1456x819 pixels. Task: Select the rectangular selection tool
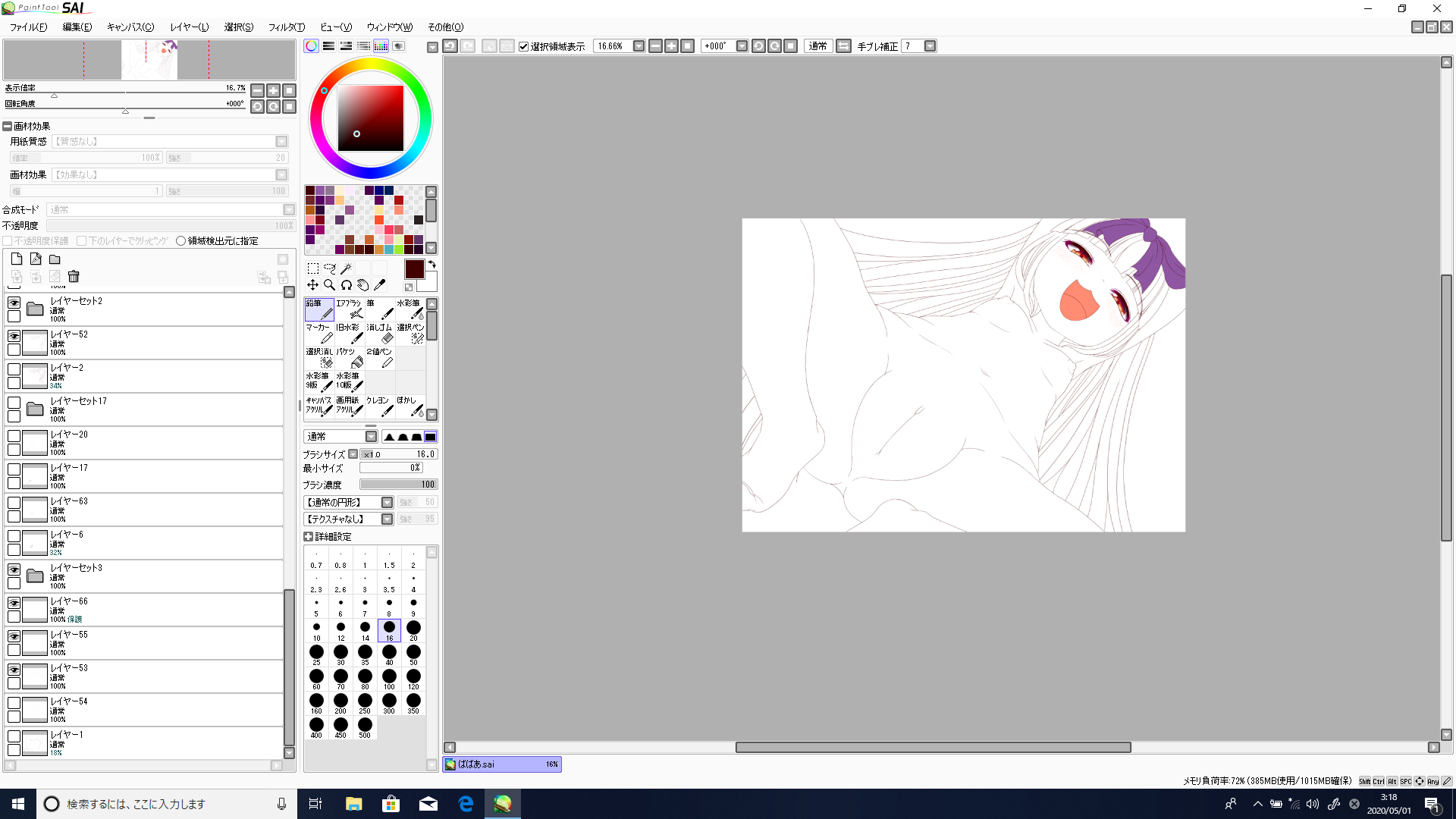(312, 268)
